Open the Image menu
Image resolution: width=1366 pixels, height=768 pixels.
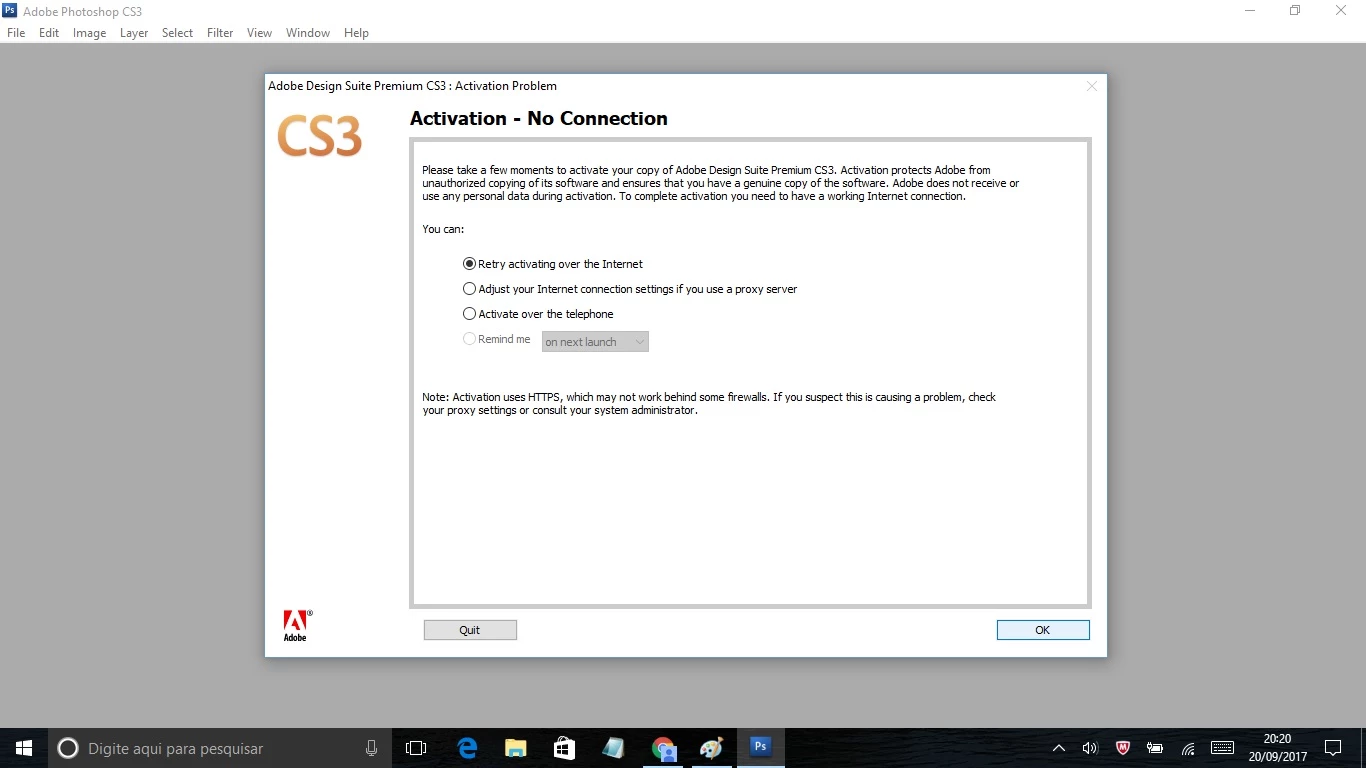click(x=89, y=33)
